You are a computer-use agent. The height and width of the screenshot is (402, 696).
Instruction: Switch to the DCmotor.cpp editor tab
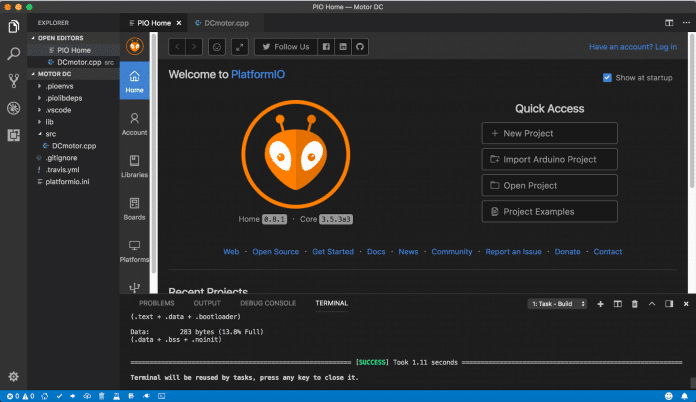pyautogui.click(x=225, y=21)
